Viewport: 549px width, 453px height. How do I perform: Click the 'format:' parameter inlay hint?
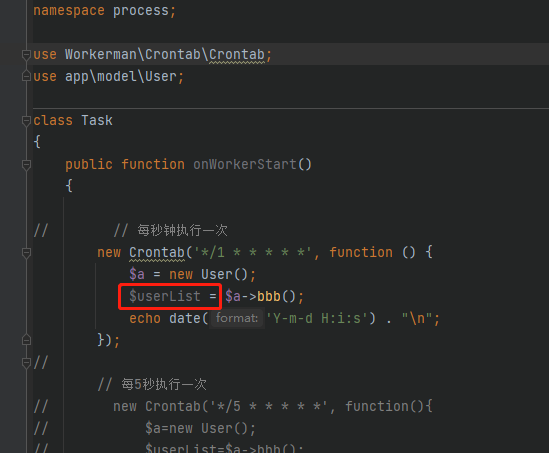237,318
